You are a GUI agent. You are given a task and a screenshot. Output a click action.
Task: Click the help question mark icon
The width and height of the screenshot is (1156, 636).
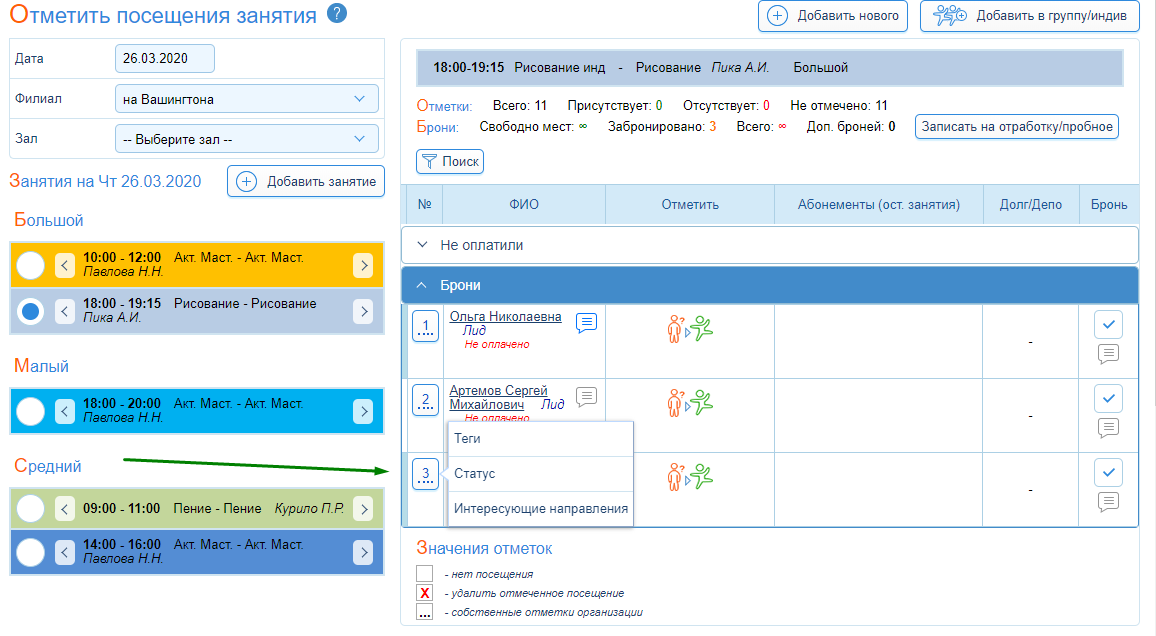point(338,14)
